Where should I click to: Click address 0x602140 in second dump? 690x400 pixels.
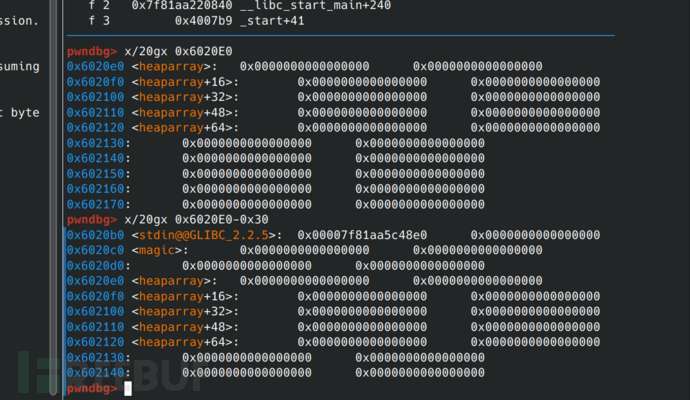coord(95,373)
